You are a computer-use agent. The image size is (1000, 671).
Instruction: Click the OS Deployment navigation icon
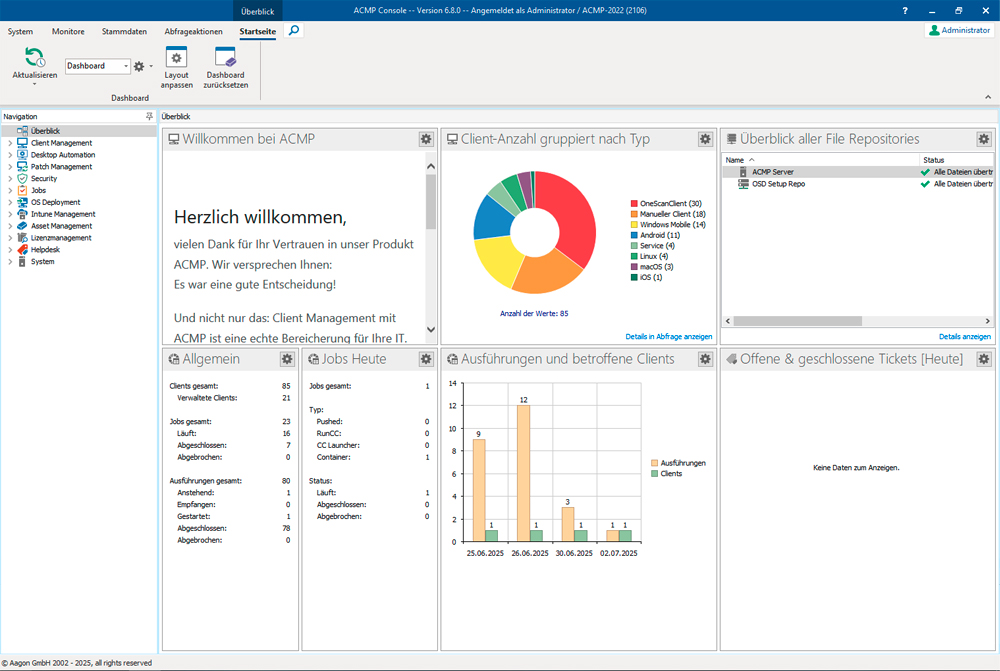[22, 202]
